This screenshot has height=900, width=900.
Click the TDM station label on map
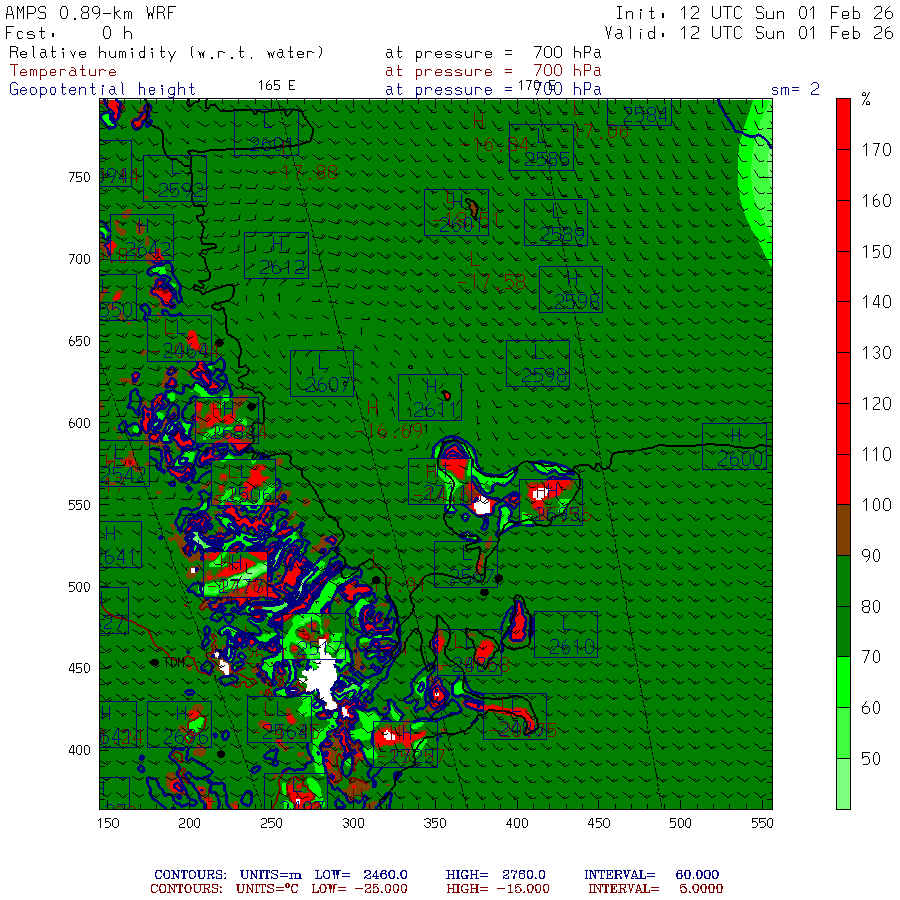coord(174,662)
